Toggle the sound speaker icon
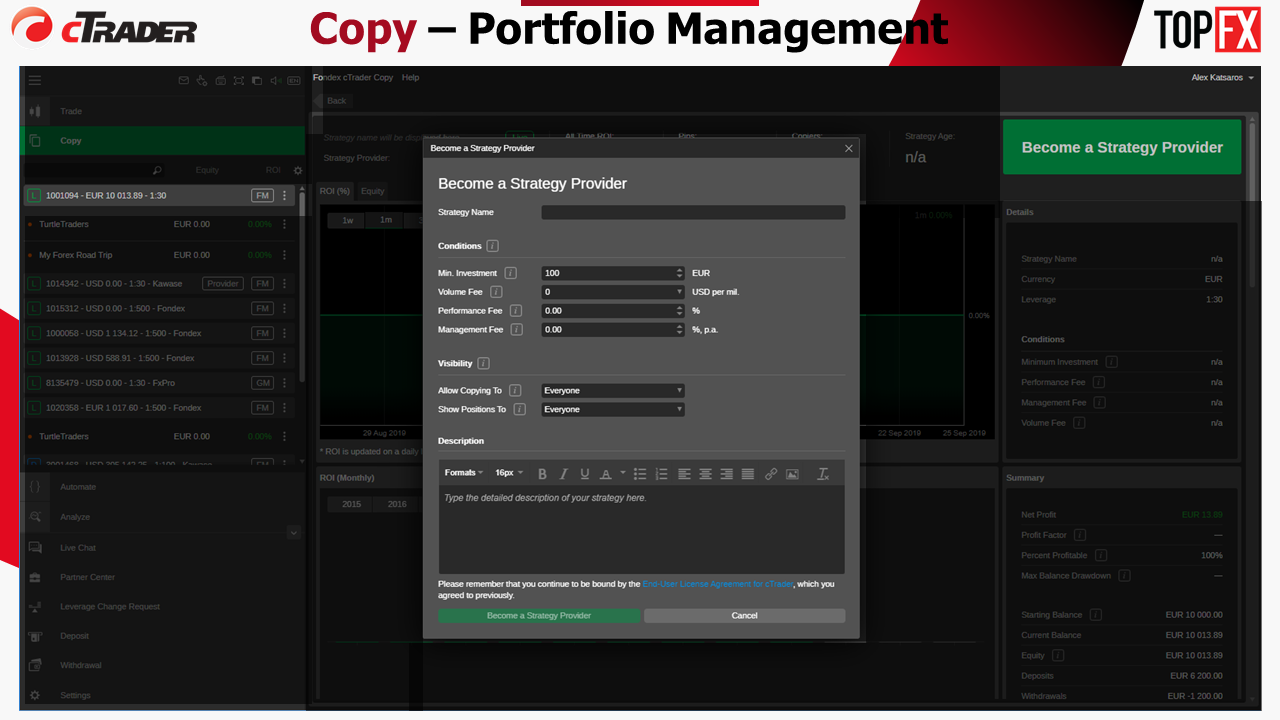 tap(274, 81)
